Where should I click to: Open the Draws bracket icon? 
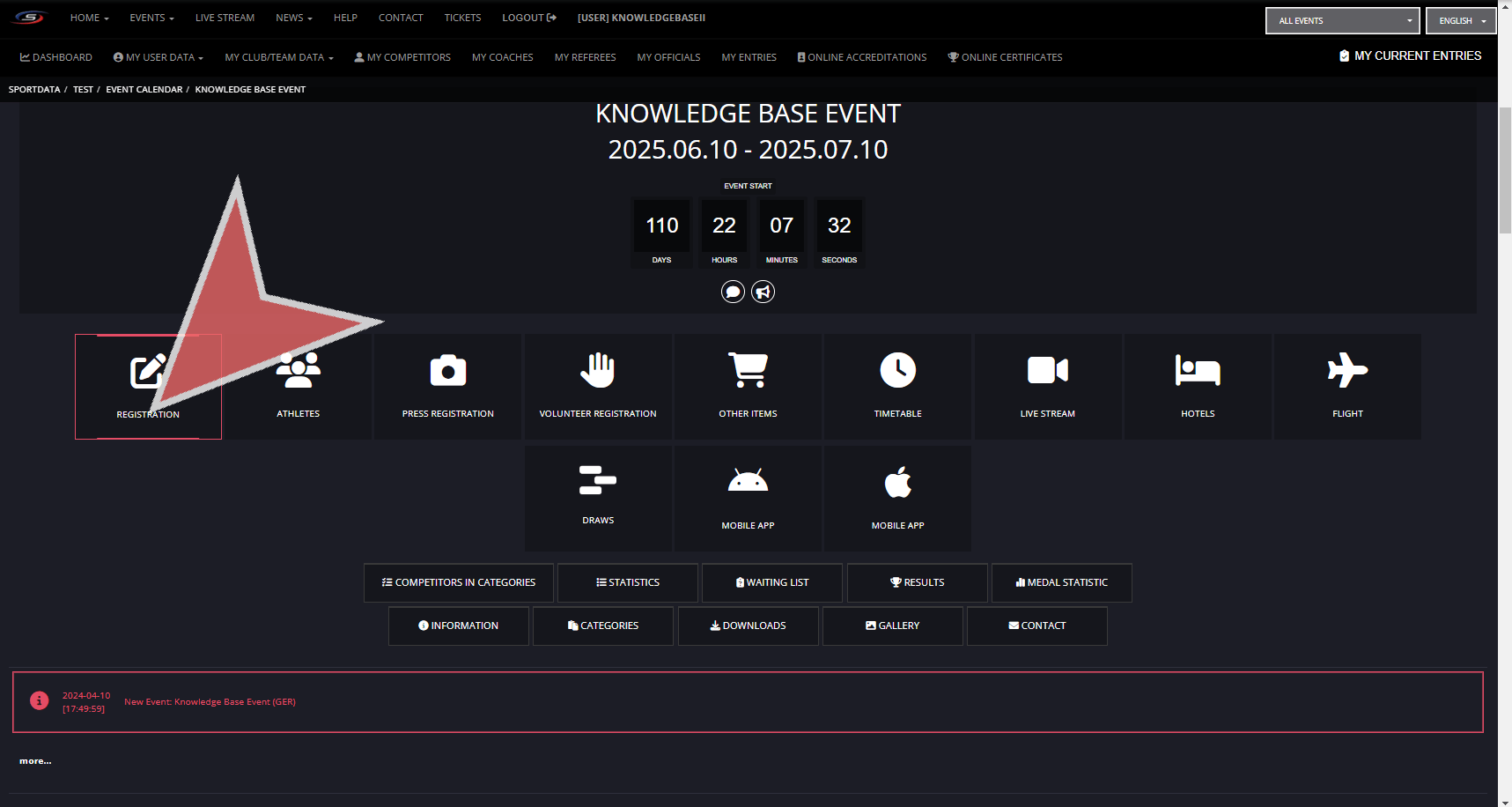pyautogui.click(x=597, y=481)
